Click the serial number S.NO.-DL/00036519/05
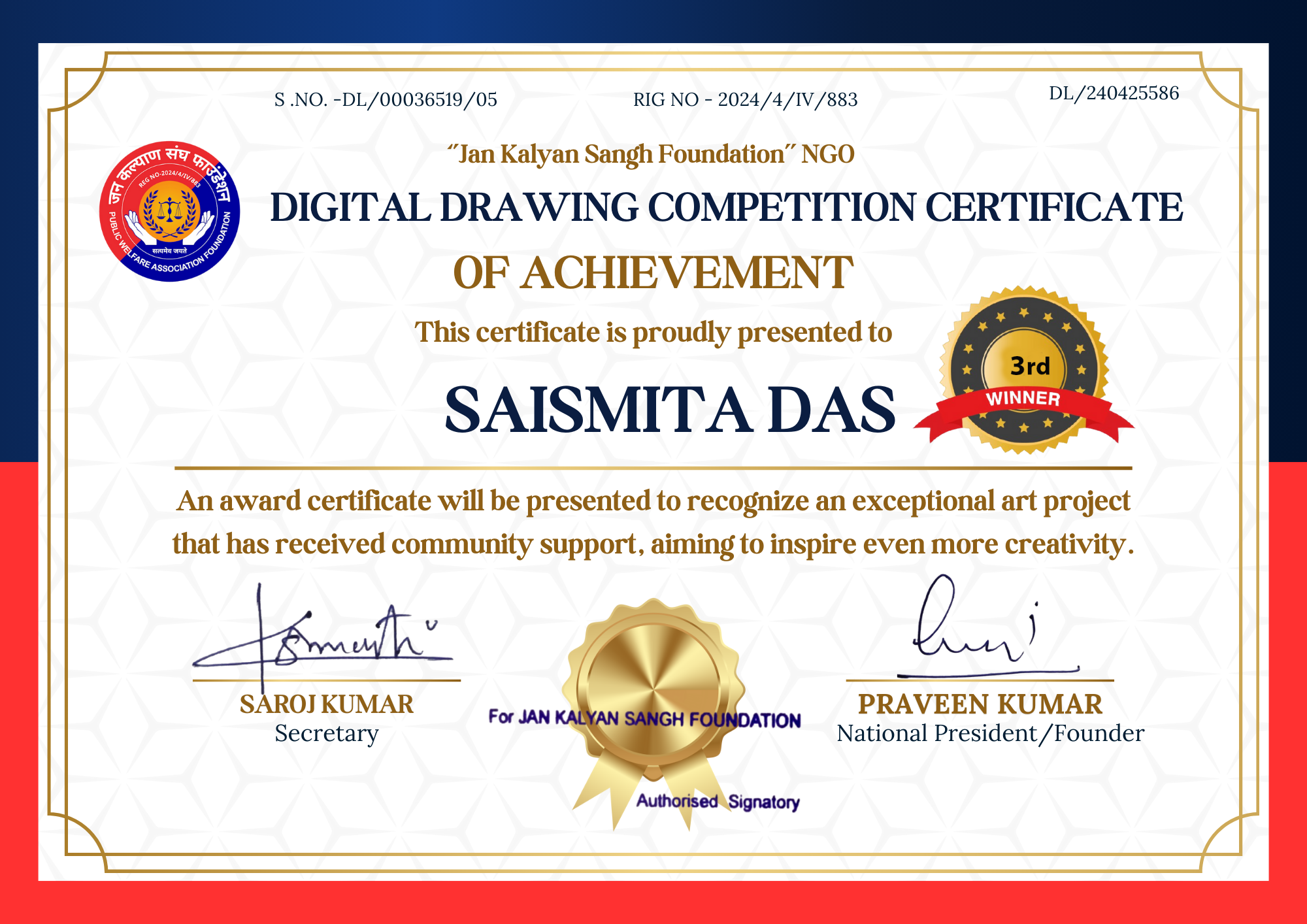The height and width of the screenshot is (924, 1307). 384,99
